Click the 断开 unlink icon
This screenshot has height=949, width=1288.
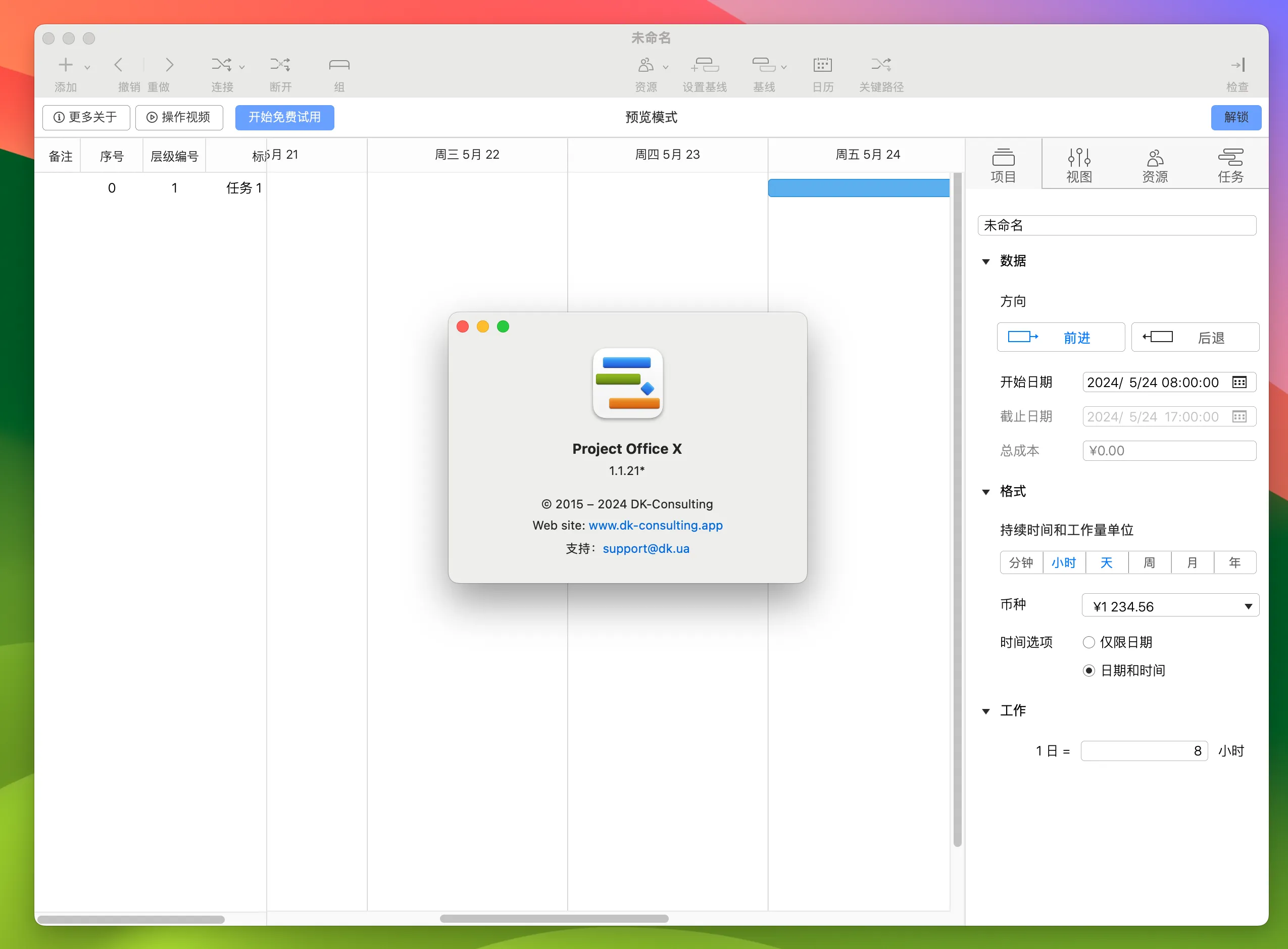[x=280, y=65]
